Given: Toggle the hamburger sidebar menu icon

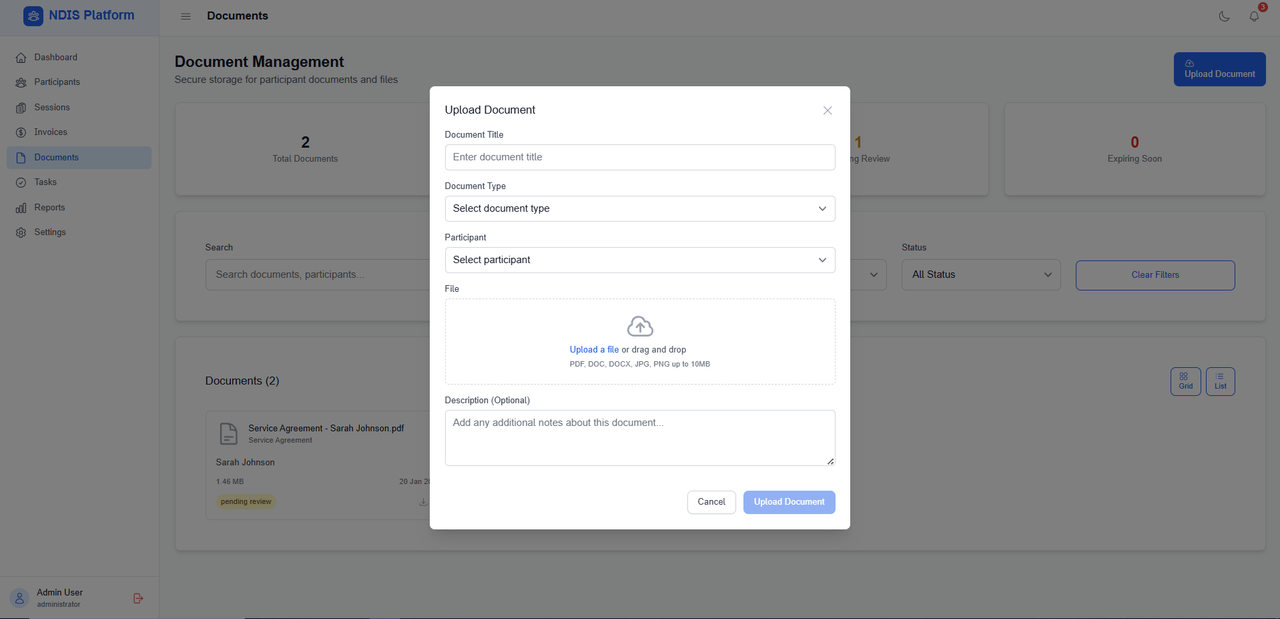Looking at the screenshot, I should click(x=186, y=16).
